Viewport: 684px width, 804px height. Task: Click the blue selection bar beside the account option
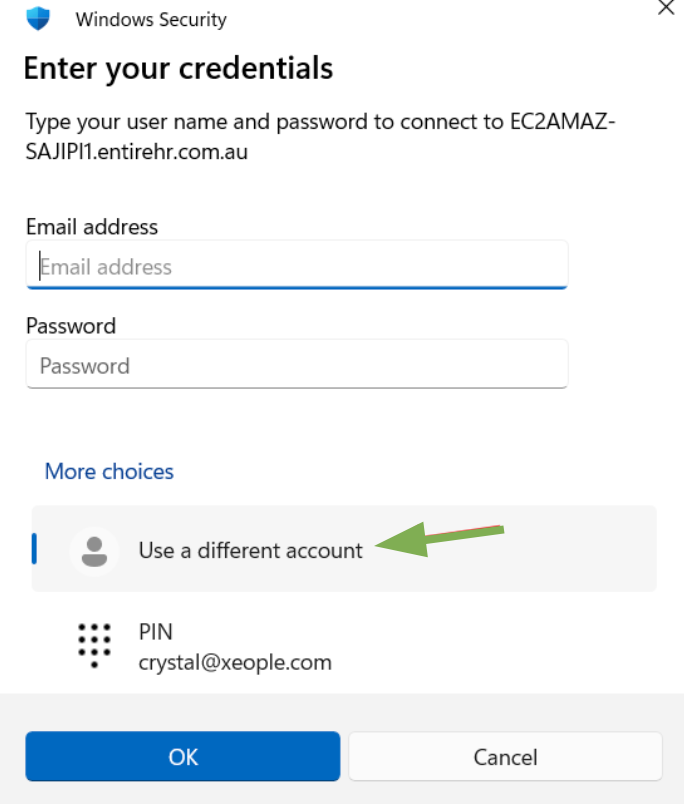(x=35, y=548)
